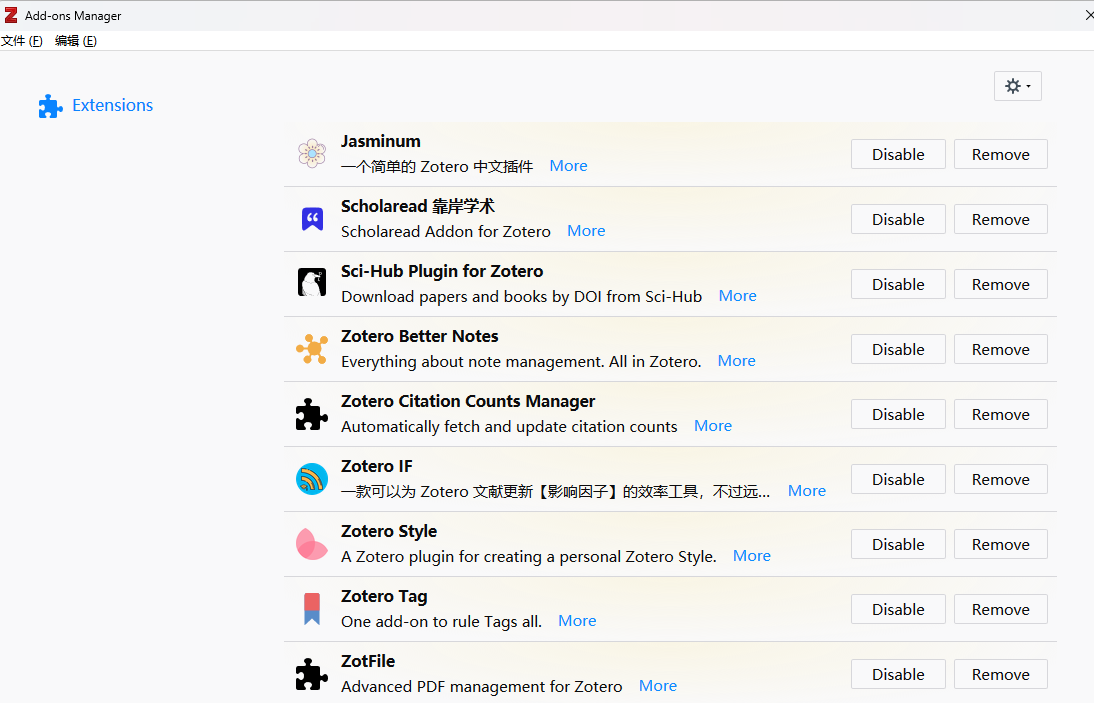This screenshot has height=703, width=1094.
Task: Click 'Scholaread Addon for Zotero' description
Action: click(446, 231)
